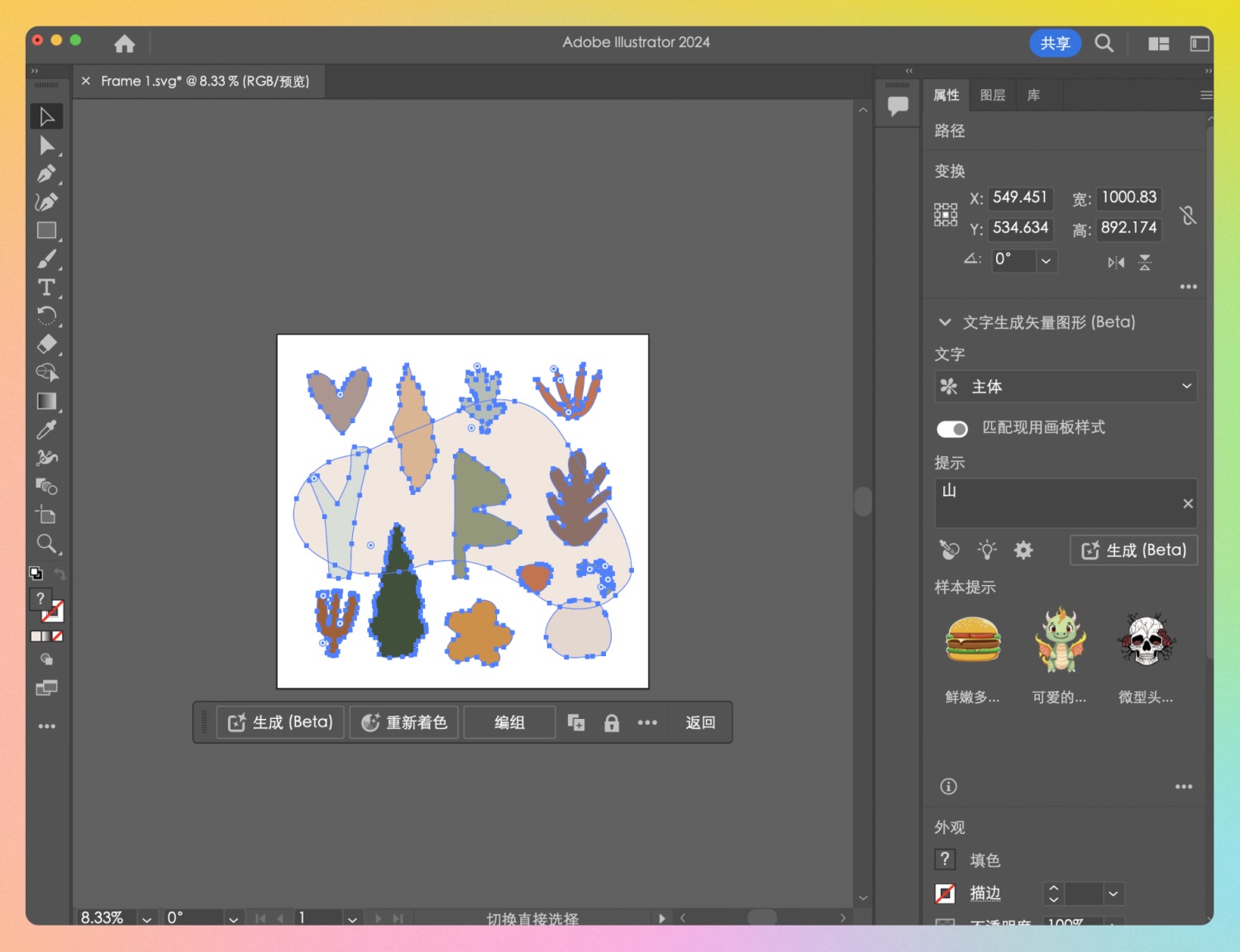
Task: Select the Curvature tool
Action: click(x=47, y=202)
